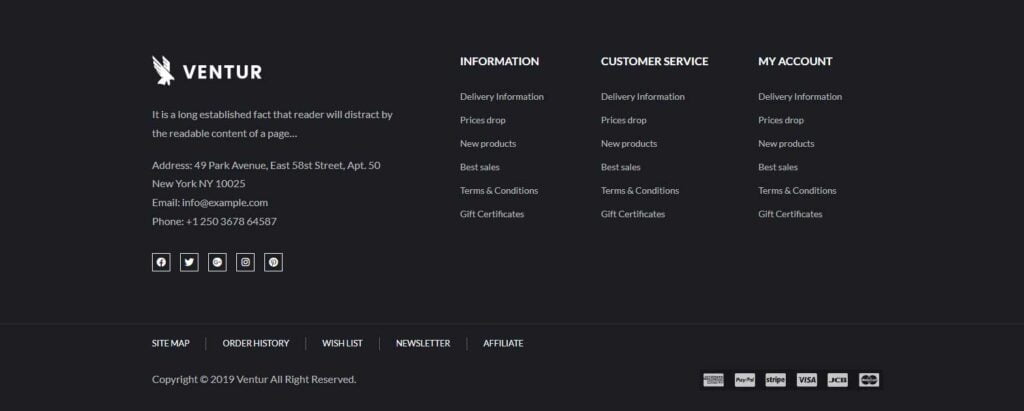Open Site Map in footer menu

coord(171,343)
